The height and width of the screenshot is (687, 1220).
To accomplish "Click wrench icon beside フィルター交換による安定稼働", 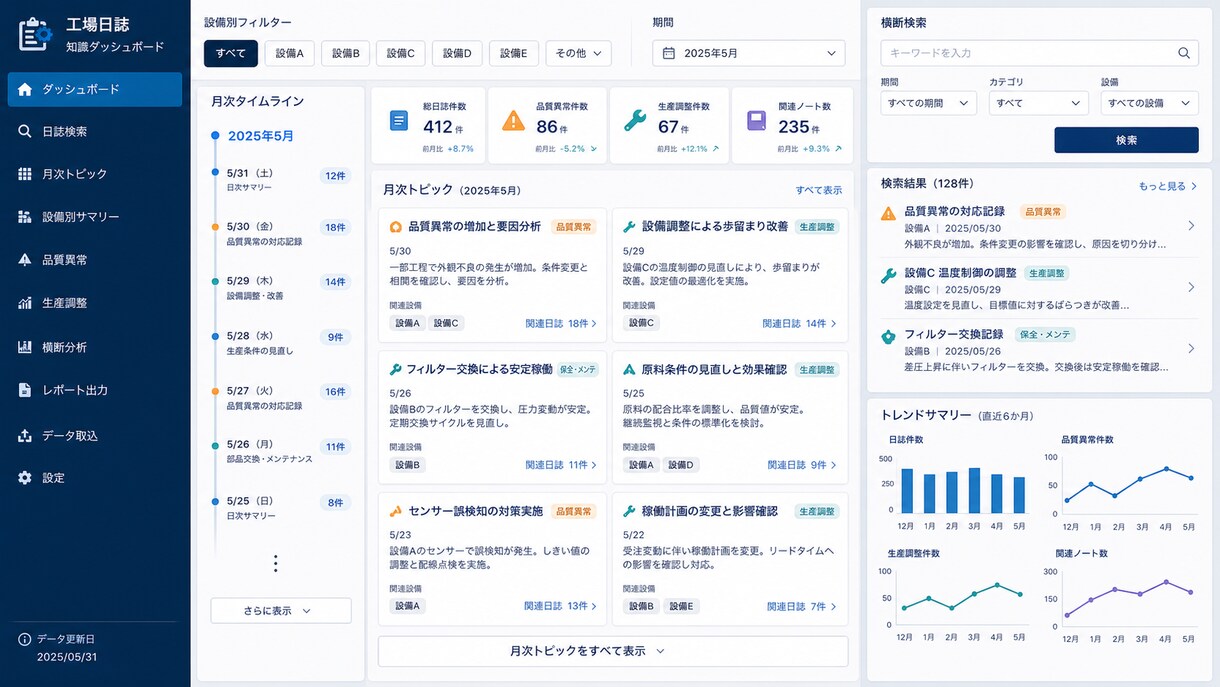I will [396, 369].
